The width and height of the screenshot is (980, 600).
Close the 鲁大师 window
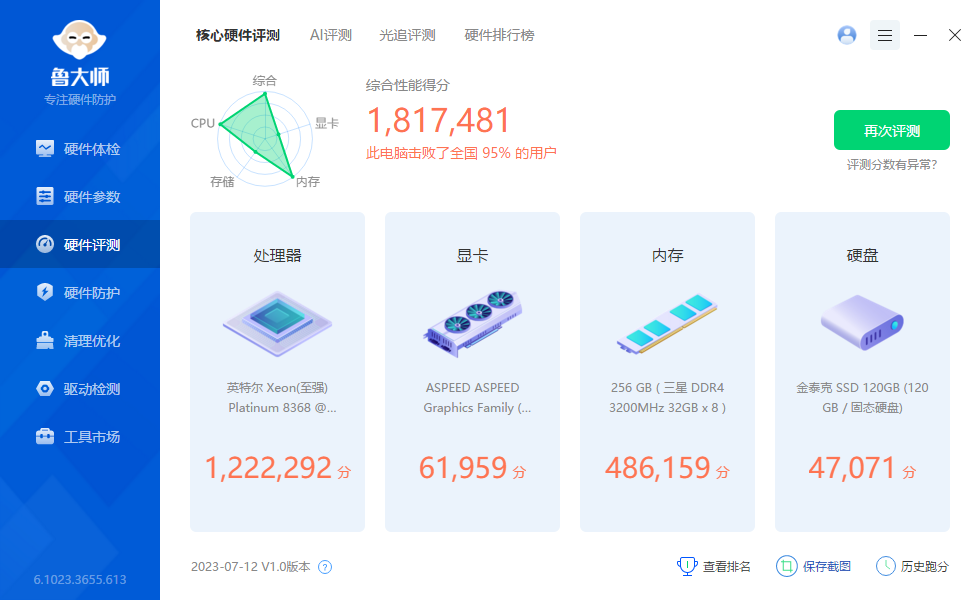pyautogui.click(x=954, y=35)
